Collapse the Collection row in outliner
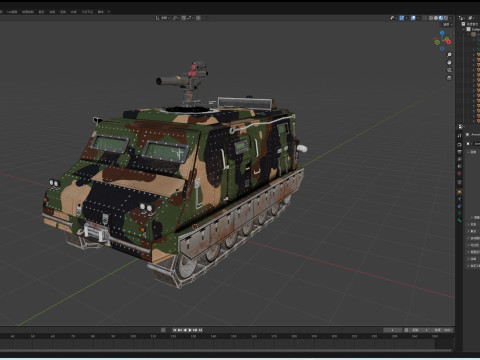480x360 pixels. [464, 29]
